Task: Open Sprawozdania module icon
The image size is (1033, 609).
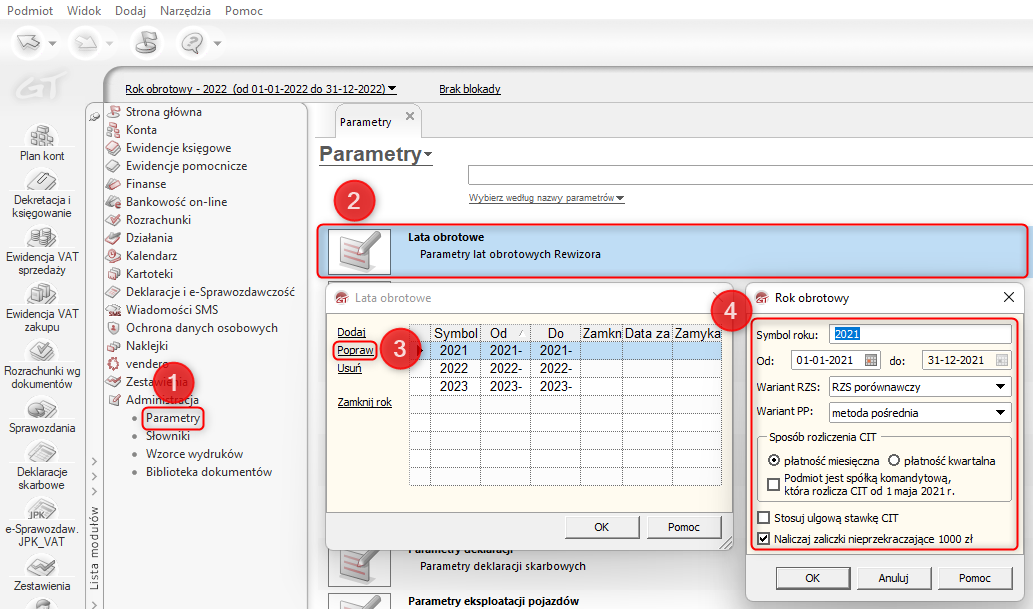Action: (x=42, y=409)
